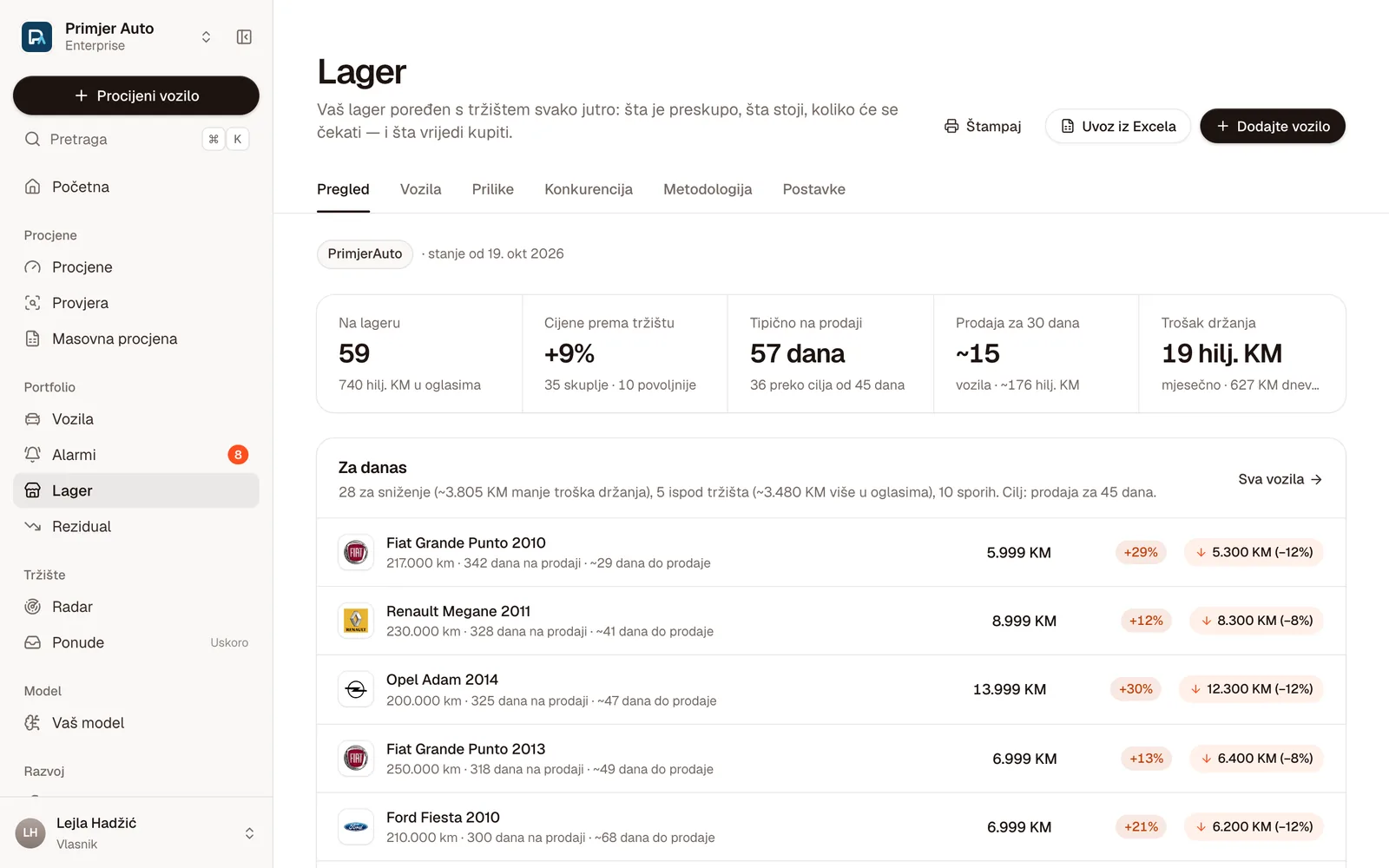This screenshot has width=1389, height=868.
Task: Click the Pretraga search field
Action: click(x=136, y=139)
